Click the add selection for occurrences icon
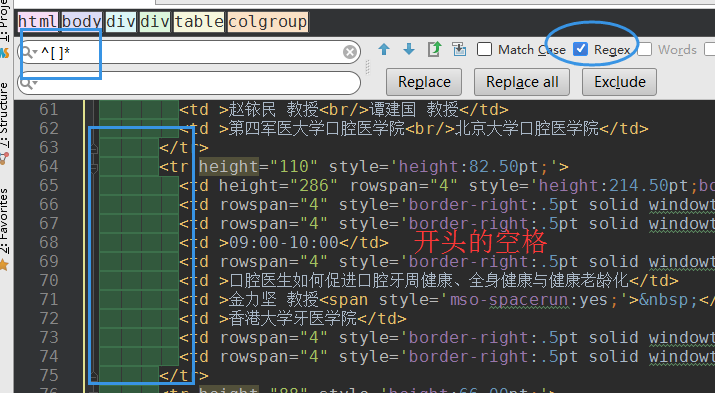Viewport: 715px width, 393px height. [x=459, y=49]
